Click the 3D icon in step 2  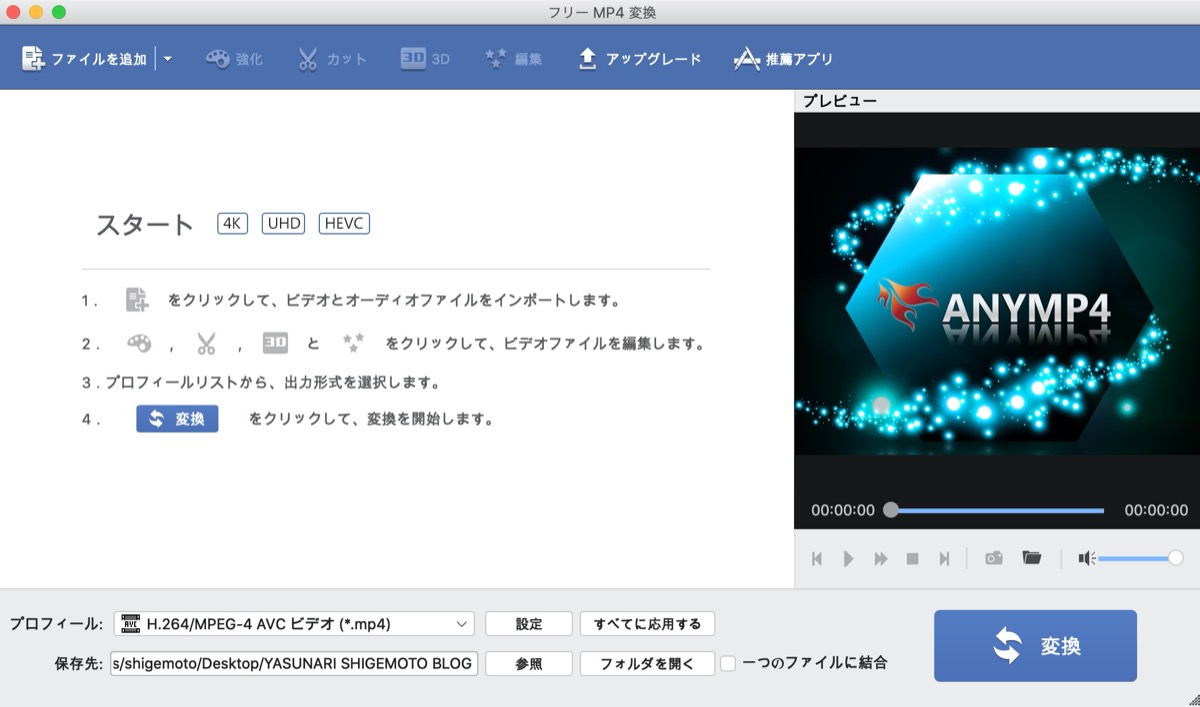(275, 343)
